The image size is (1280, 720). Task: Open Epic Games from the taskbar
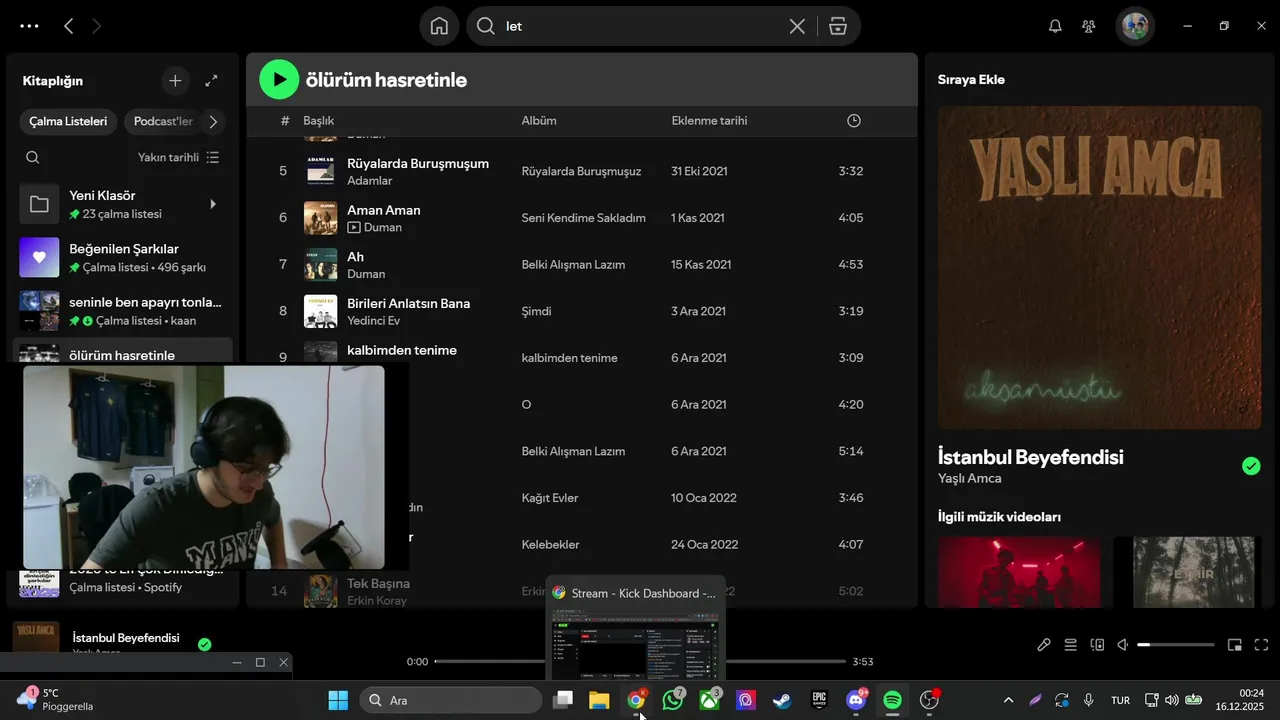(819, 700)
